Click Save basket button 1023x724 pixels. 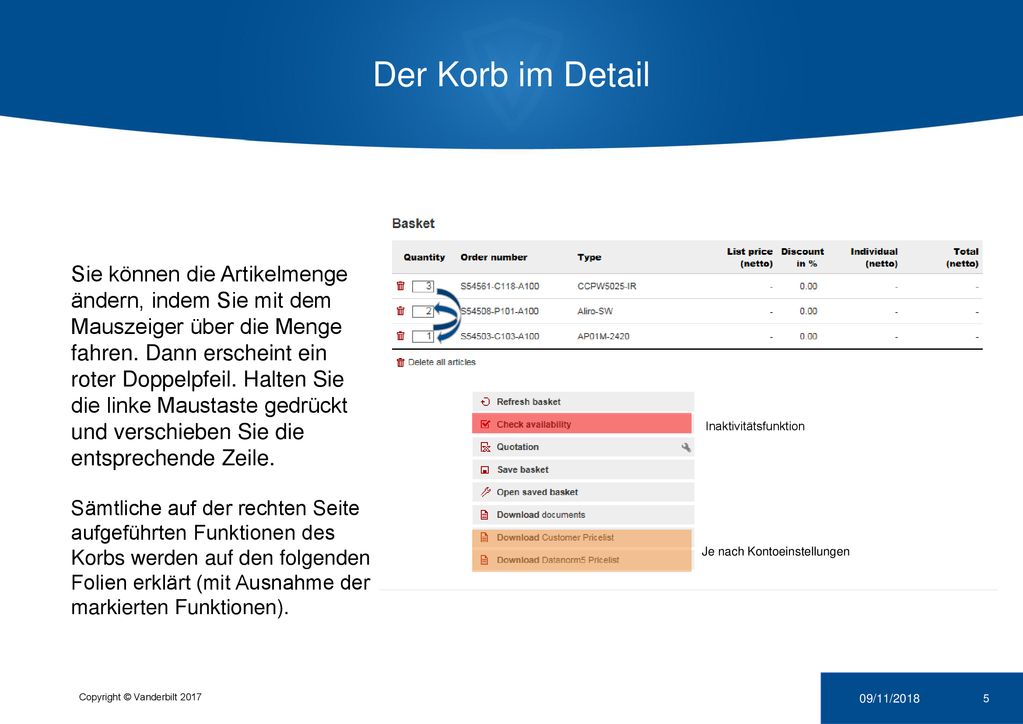583,470
